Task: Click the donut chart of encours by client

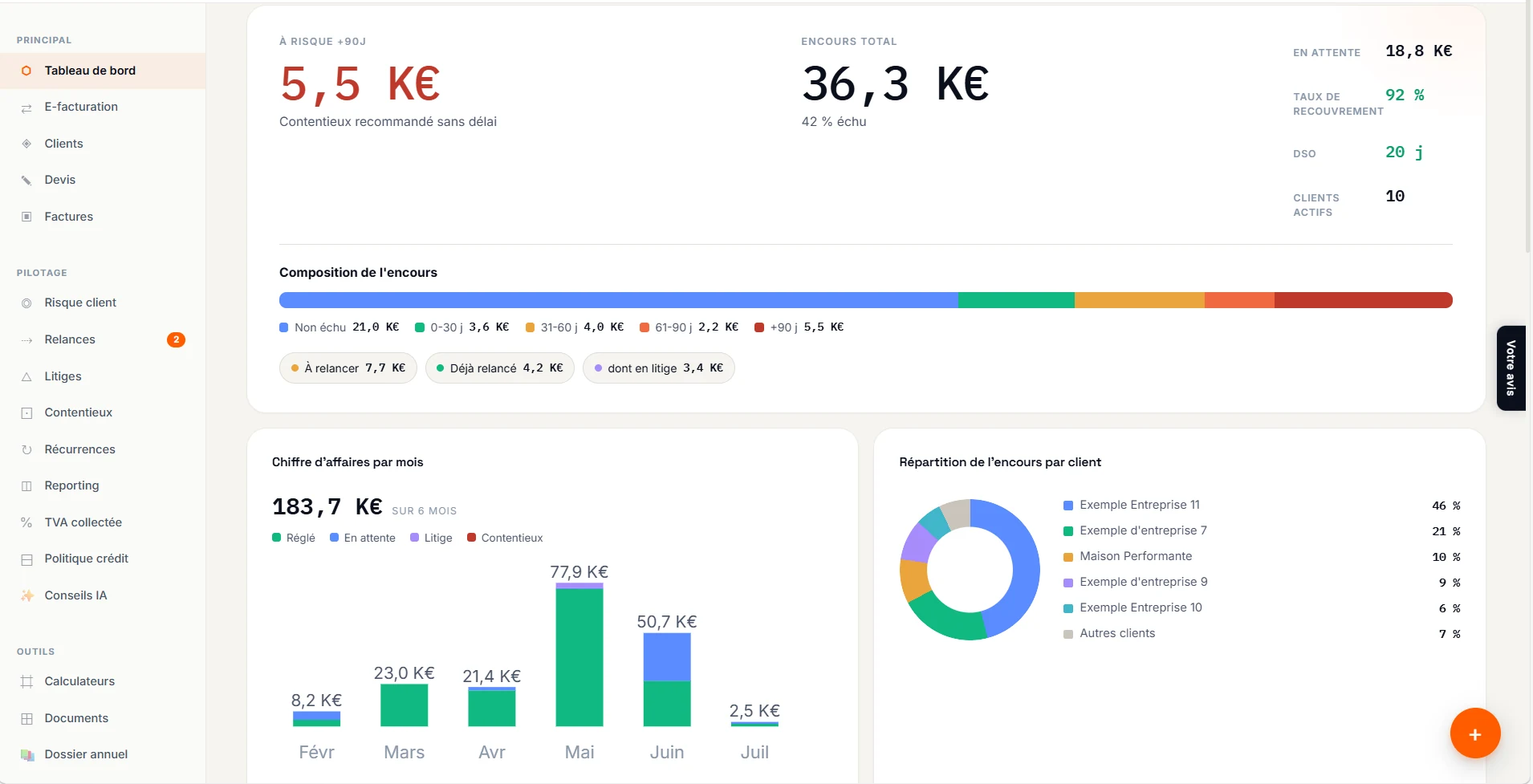Action: pyautogui.click(x=970, y=569)
